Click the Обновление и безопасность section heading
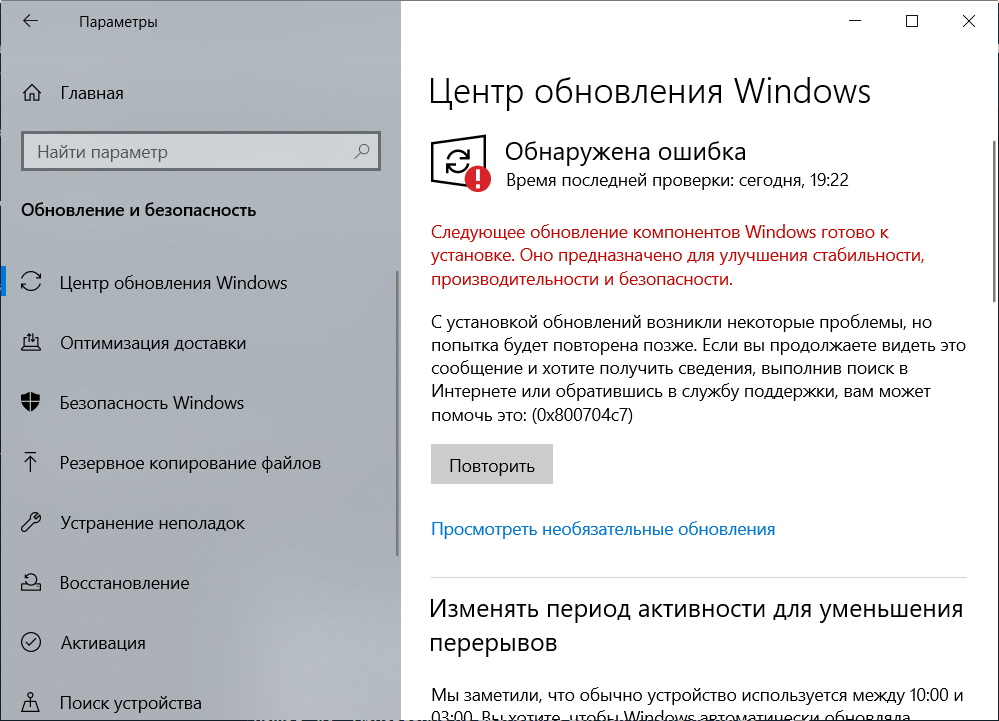The image size is (999, 721). pos(138,210)
